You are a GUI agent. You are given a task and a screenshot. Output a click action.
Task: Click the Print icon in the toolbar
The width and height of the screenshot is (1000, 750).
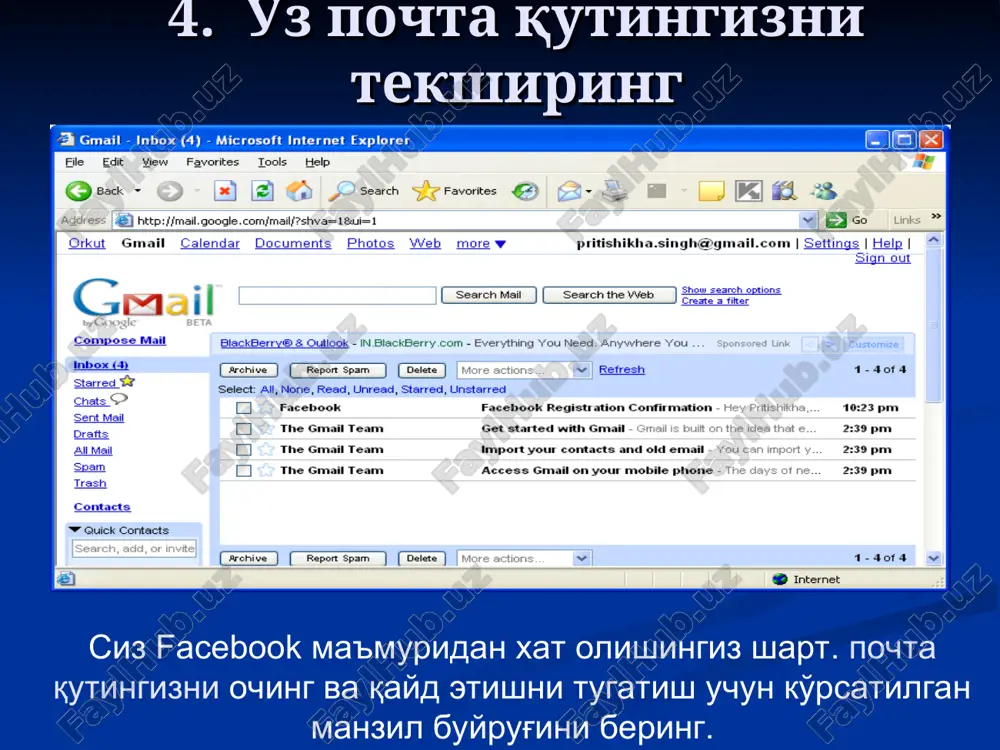(x=615, y=191)
